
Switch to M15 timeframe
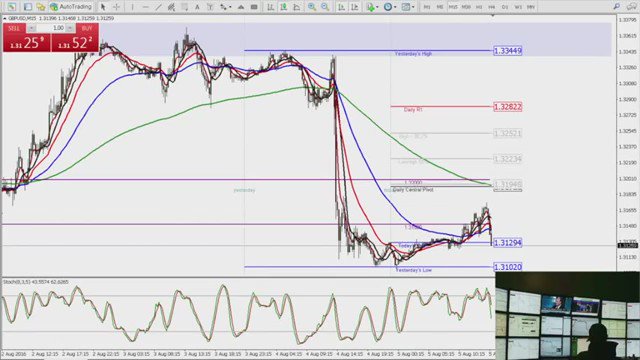453,7
